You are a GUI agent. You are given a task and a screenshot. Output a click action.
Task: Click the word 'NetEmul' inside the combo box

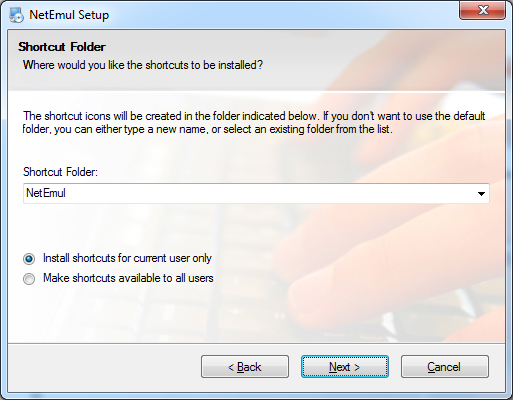point(46,193)
